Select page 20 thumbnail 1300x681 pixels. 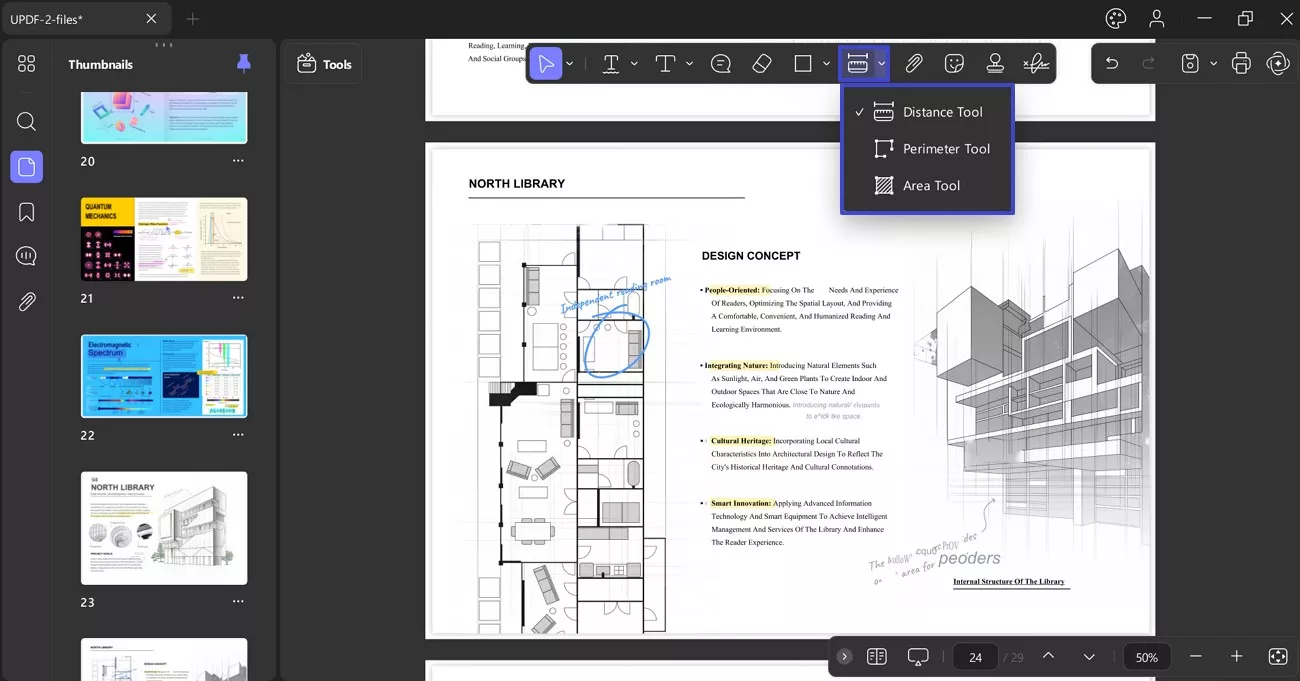tap(164, 117)
